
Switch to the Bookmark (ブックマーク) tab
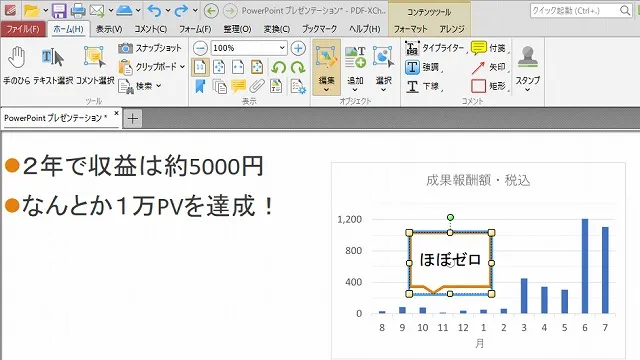(319, 29)
